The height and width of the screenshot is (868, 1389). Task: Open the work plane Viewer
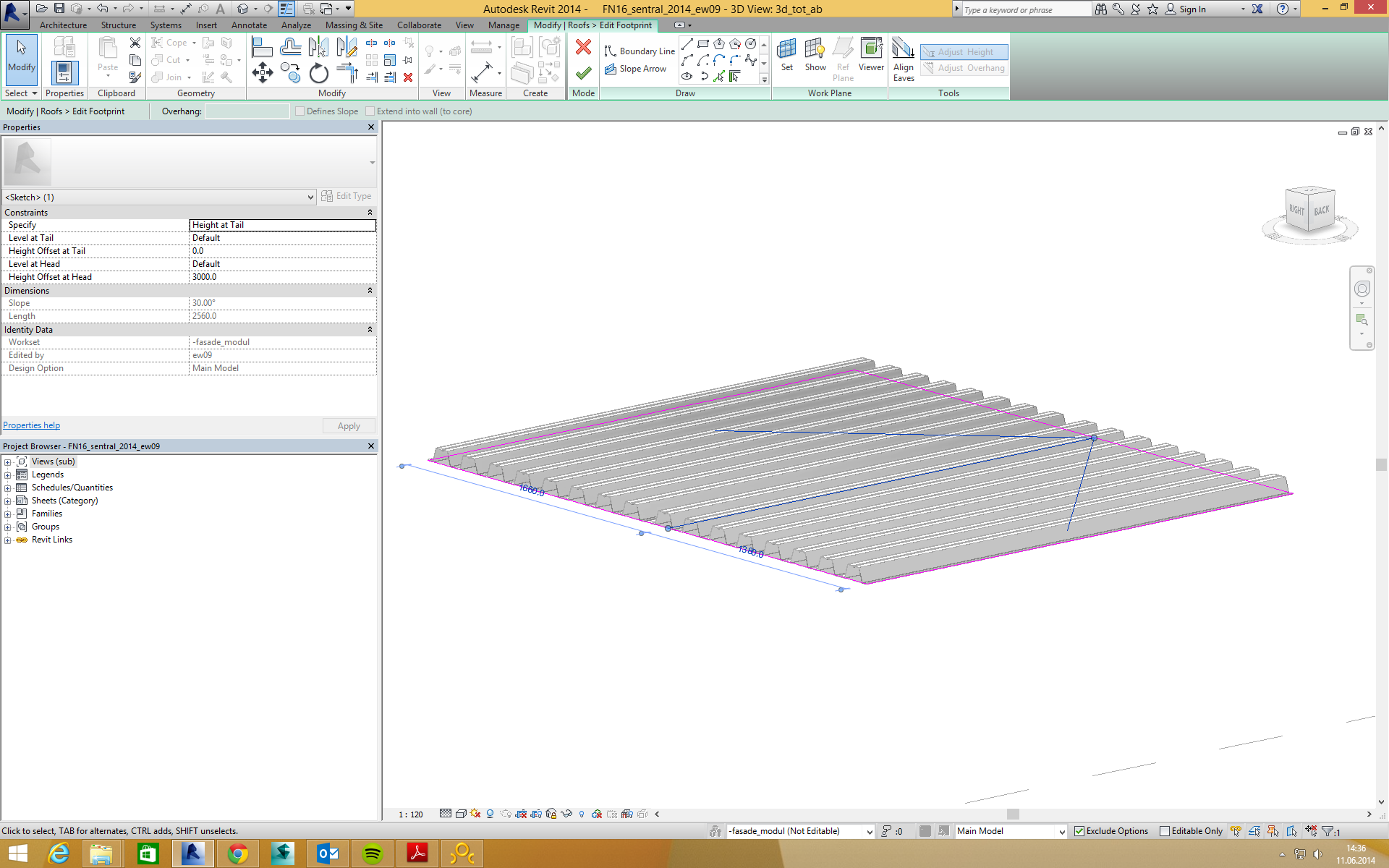pos(871,56)
